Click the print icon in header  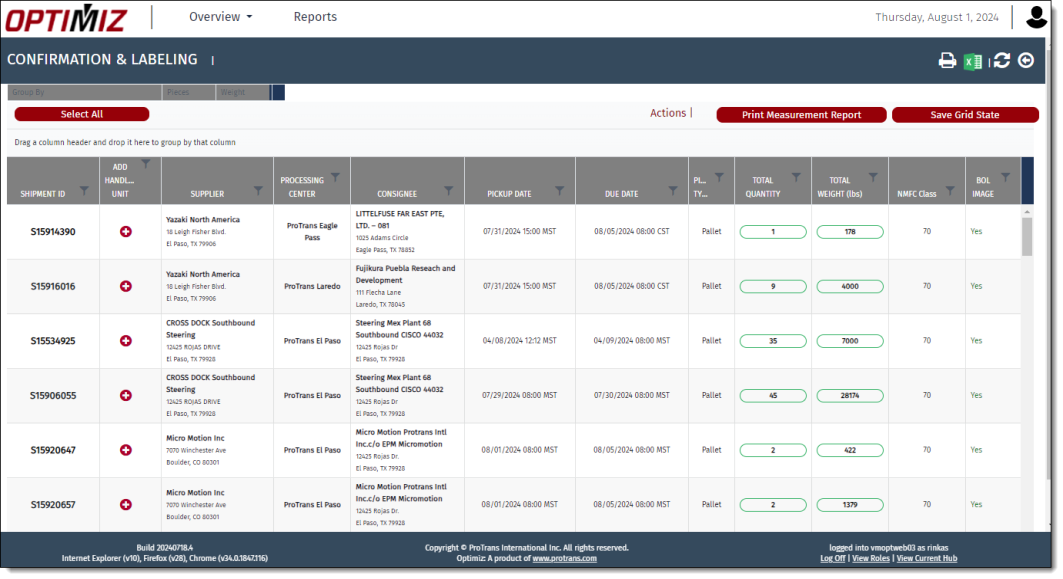pos(947,61)
